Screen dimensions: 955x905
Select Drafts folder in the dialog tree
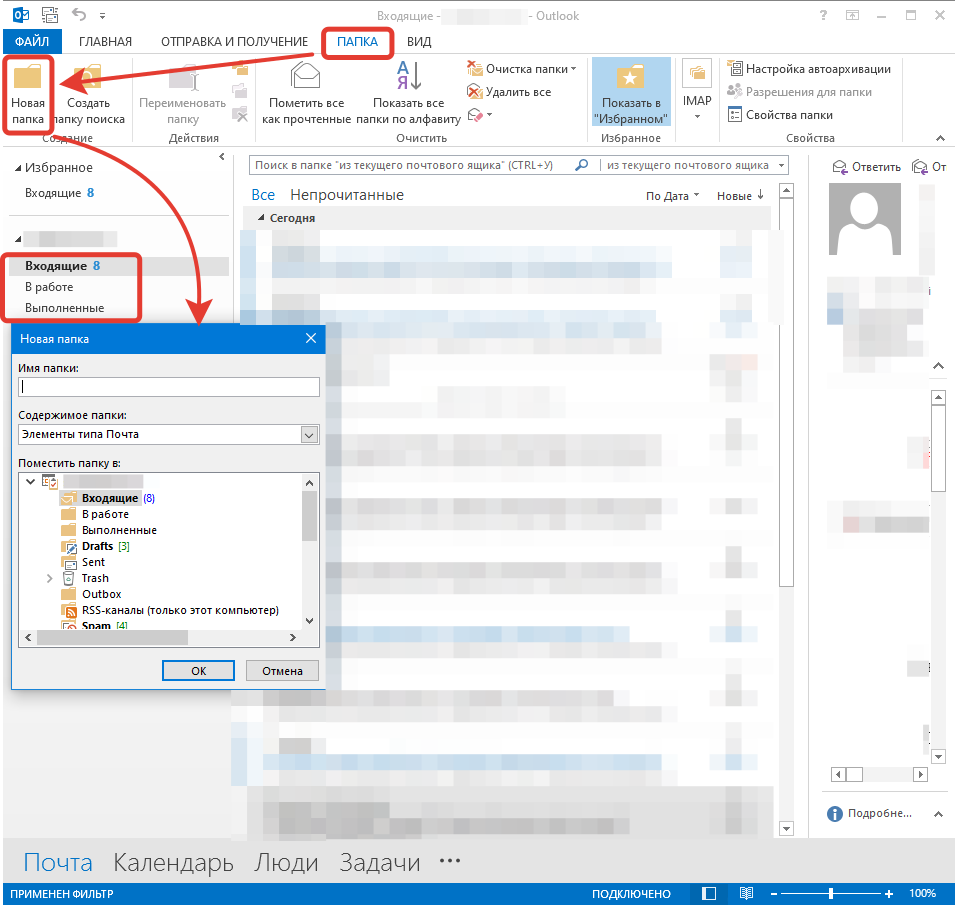tap(97, 546)
